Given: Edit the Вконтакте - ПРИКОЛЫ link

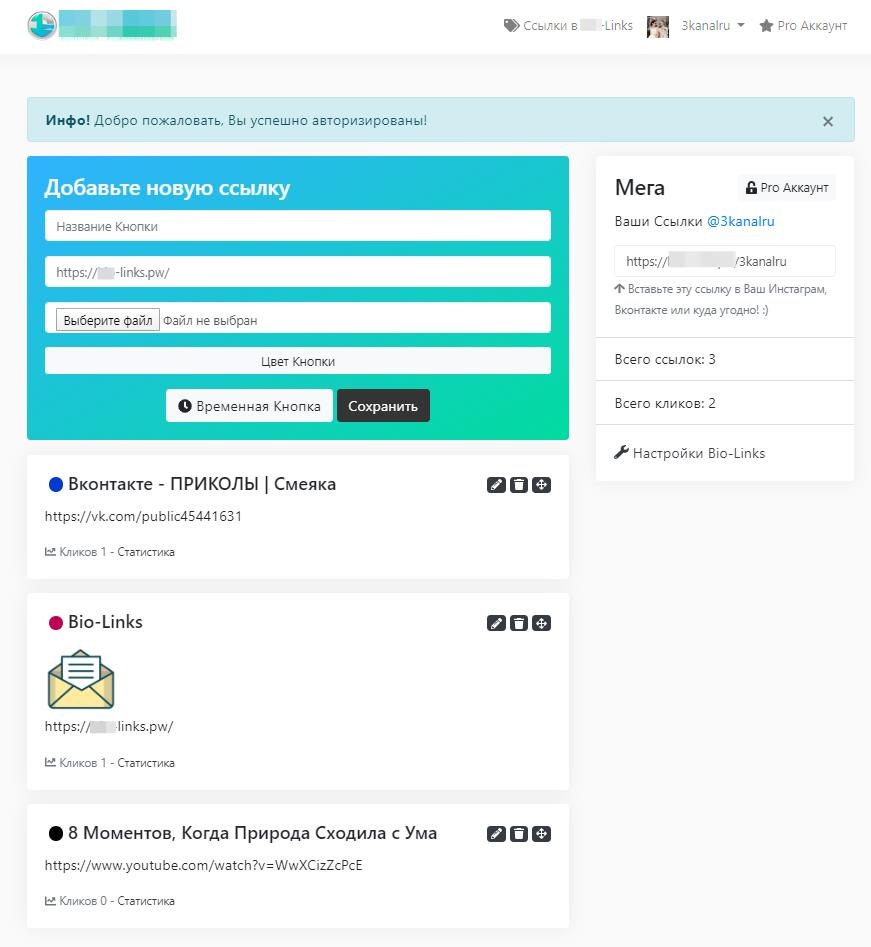Looking at the screenshot, I should point(496,485).
